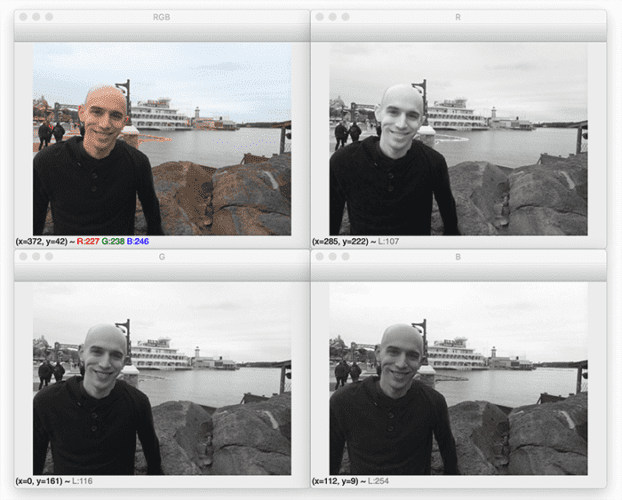This screenshot has height=500, width=622.
Task: Close the R channel window
Action: pyautogui.click(x=319, y=17)
